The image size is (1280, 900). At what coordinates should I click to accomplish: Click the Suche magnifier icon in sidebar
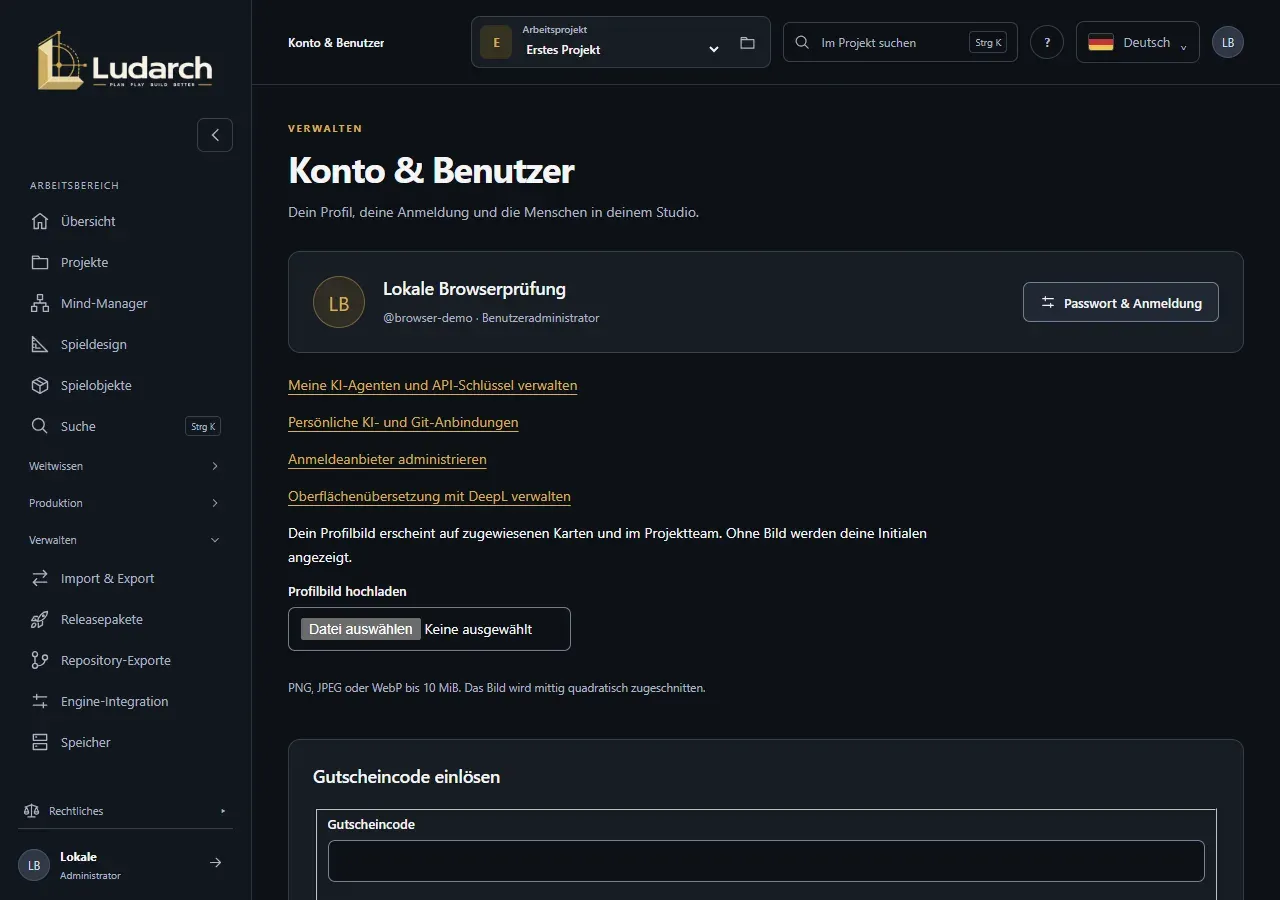tap(40, 426)
